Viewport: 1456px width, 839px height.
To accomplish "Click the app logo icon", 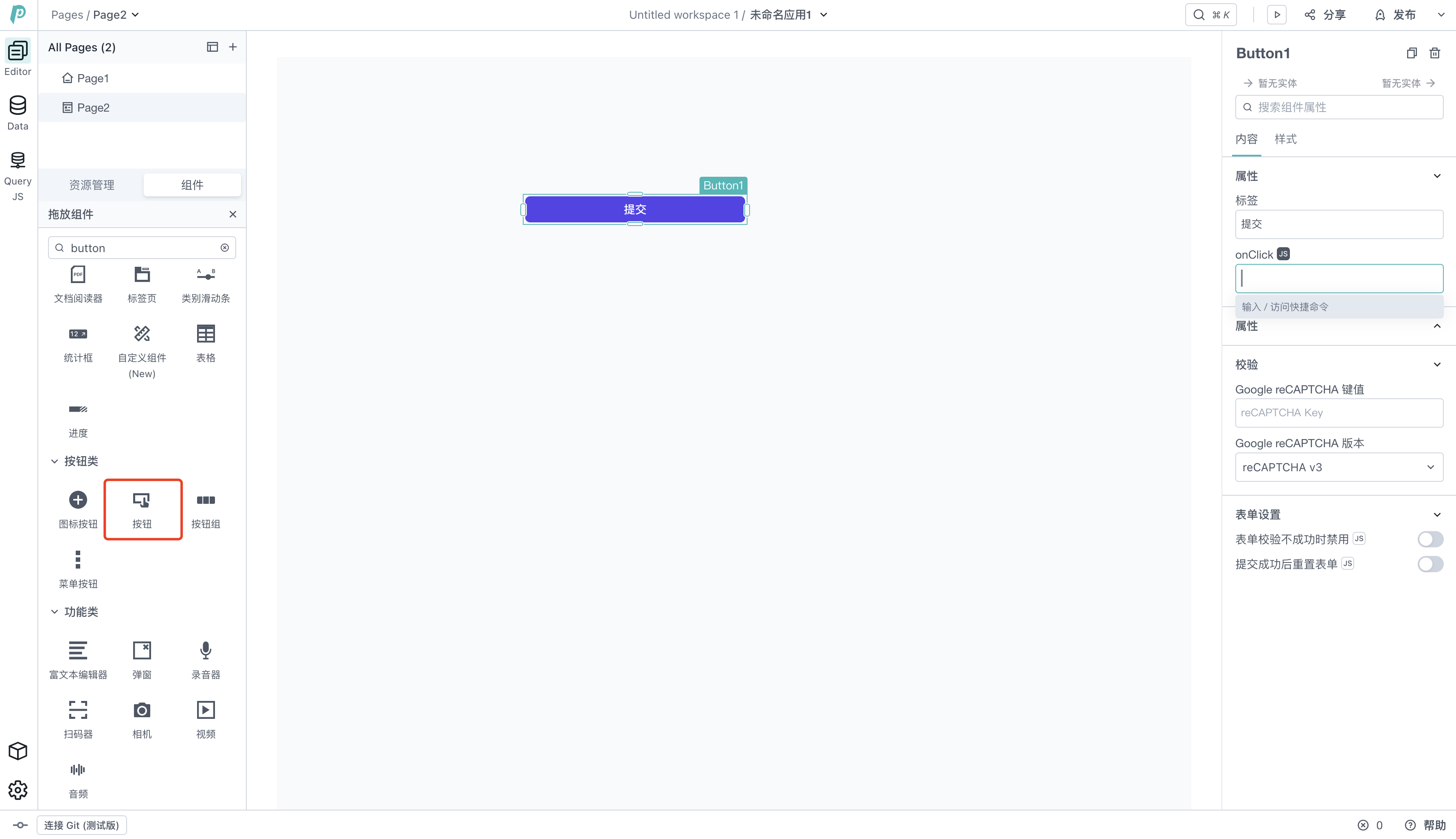I will coord(18,14).
